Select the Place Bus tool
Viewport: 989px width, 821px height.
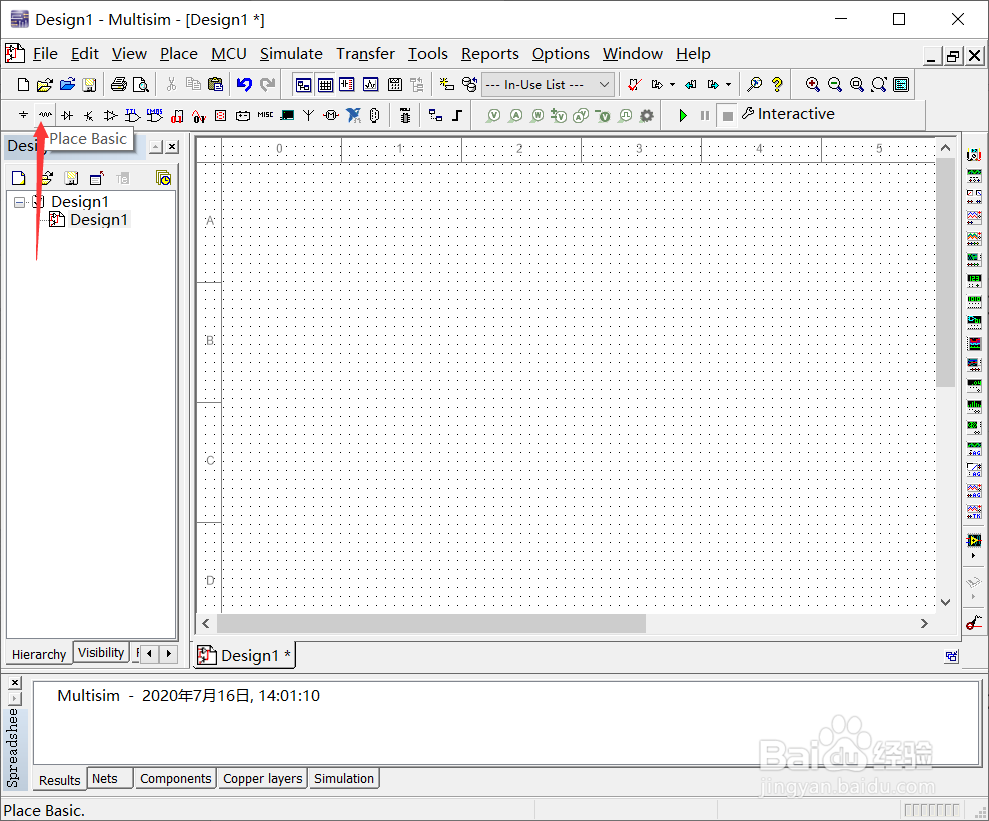(x=457, y=115)
